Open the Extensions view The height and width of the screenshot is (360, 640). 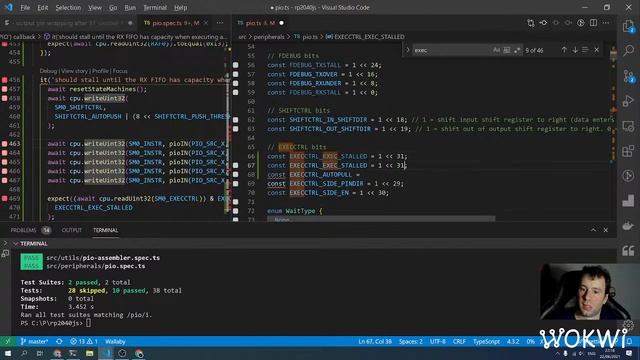click(629, 151)
